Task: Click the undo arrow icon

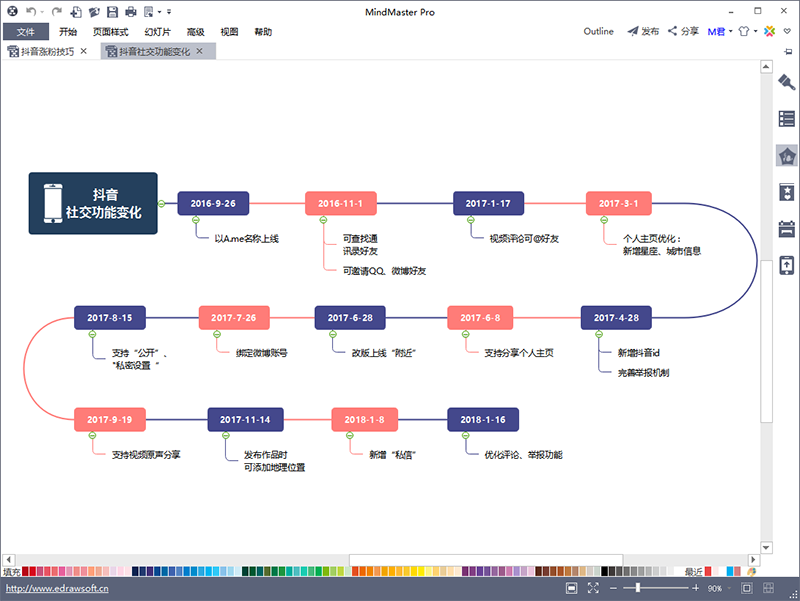Action: point(31,11)
